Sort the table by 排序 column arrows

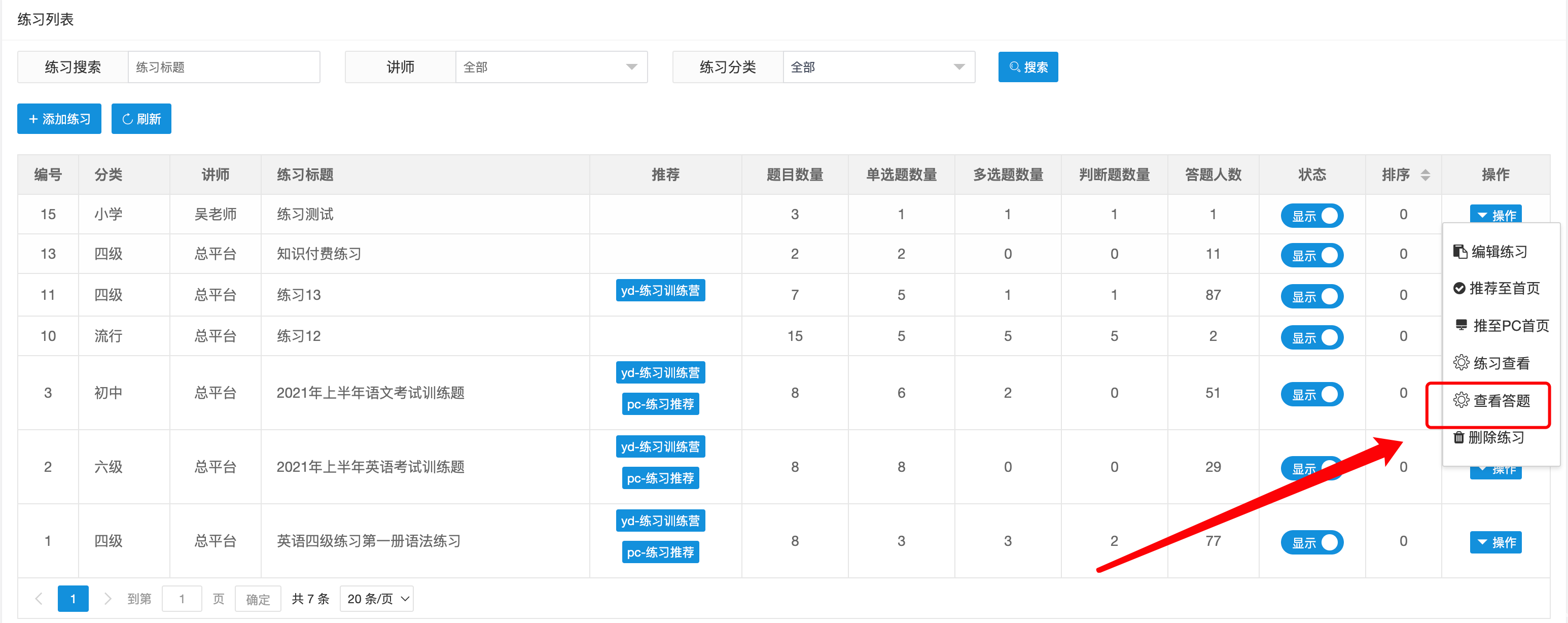pyautogui.click(x=1425, y=176)
